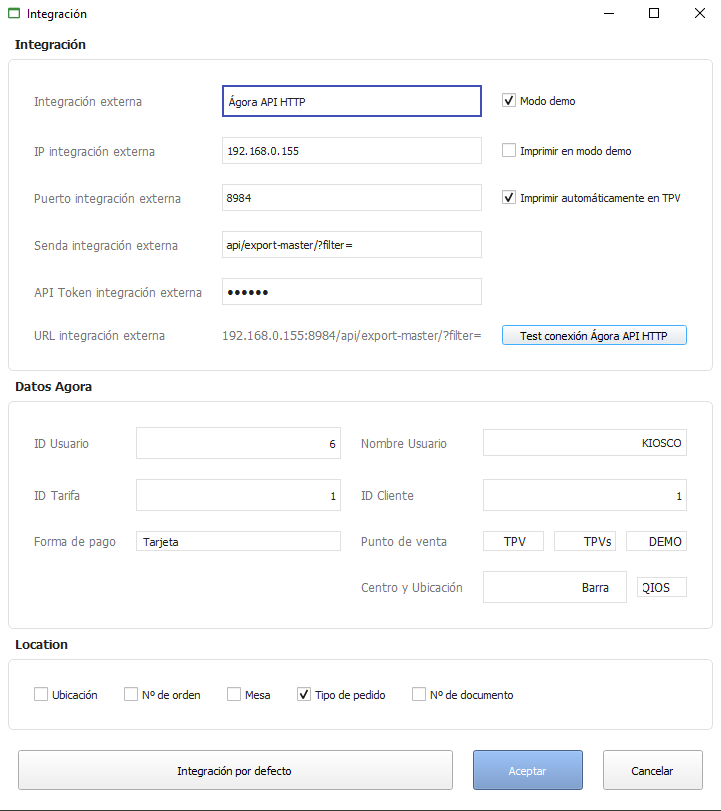Confirm with the Aceptar button
Viewport: 721px width, 811px height.
528,770
